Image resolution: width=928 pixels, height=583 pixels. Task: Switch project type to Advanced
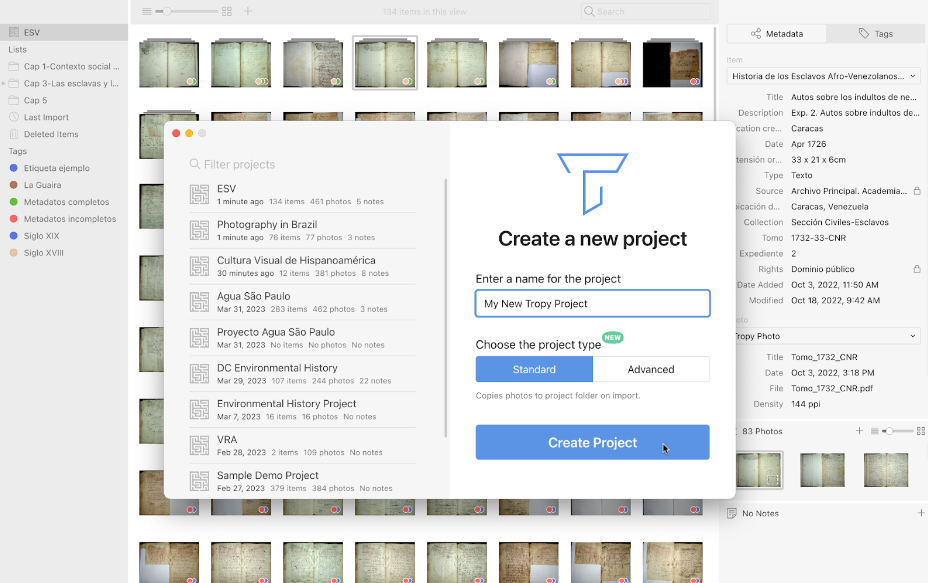coord(651,369)
